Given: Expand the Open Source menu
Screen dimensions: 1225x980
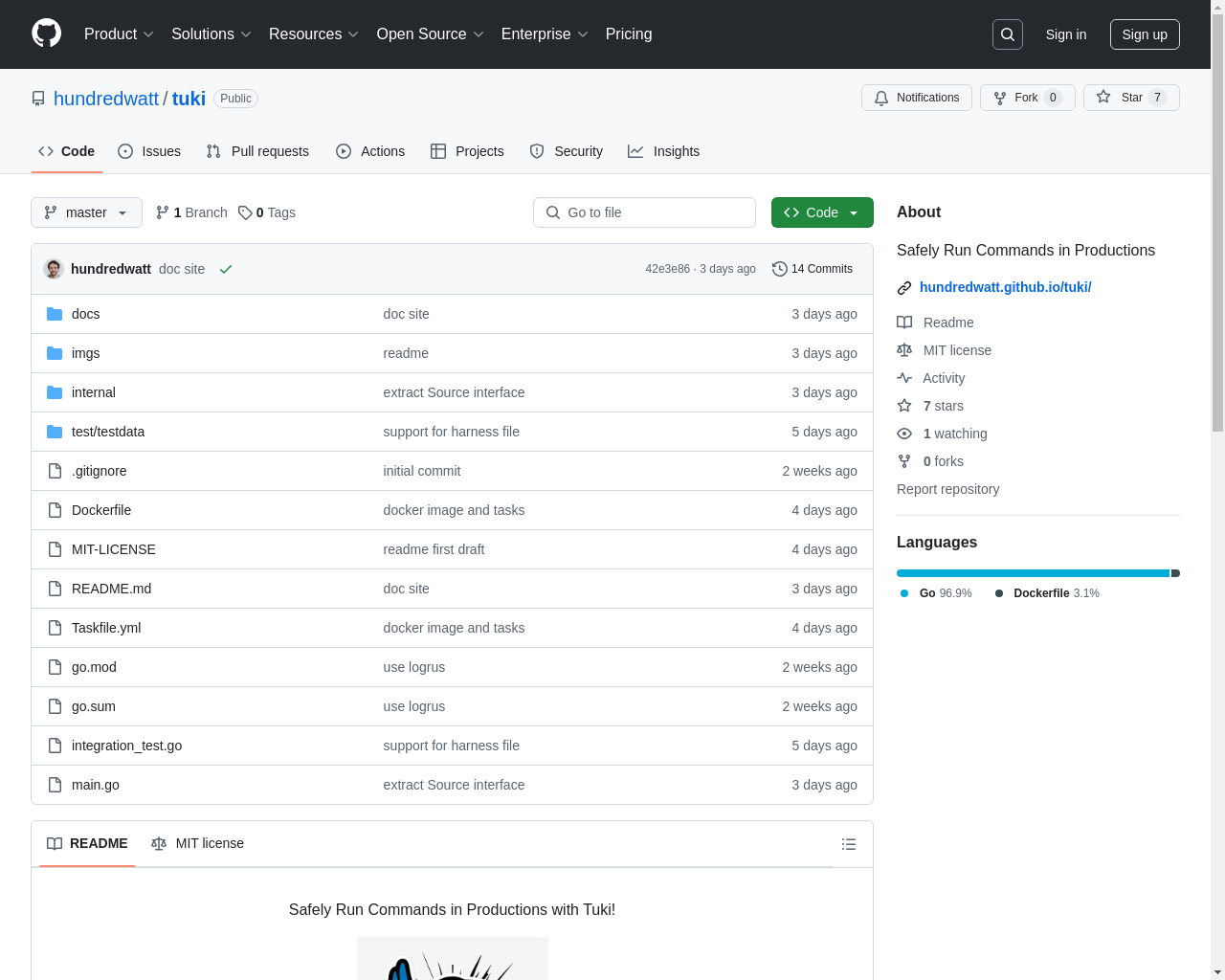Looking at the screenshot, I should point(431,34).
